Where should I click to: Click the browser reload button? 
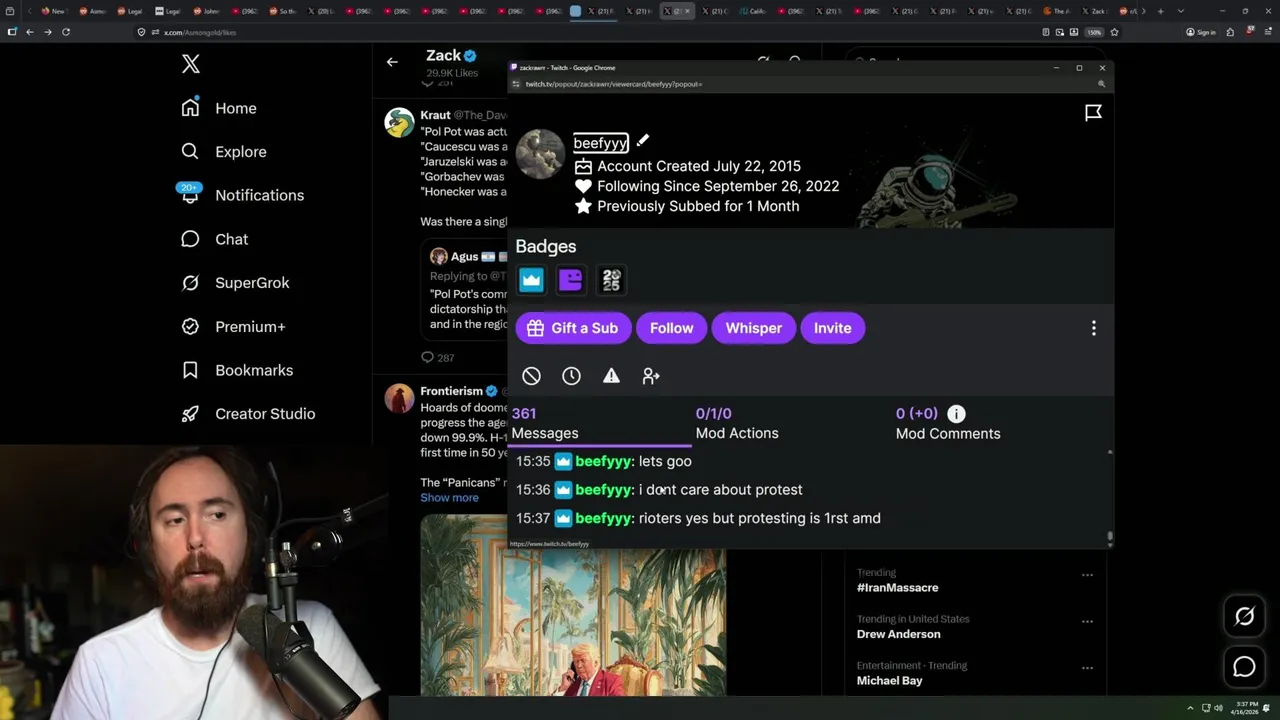tap(65, 32)
